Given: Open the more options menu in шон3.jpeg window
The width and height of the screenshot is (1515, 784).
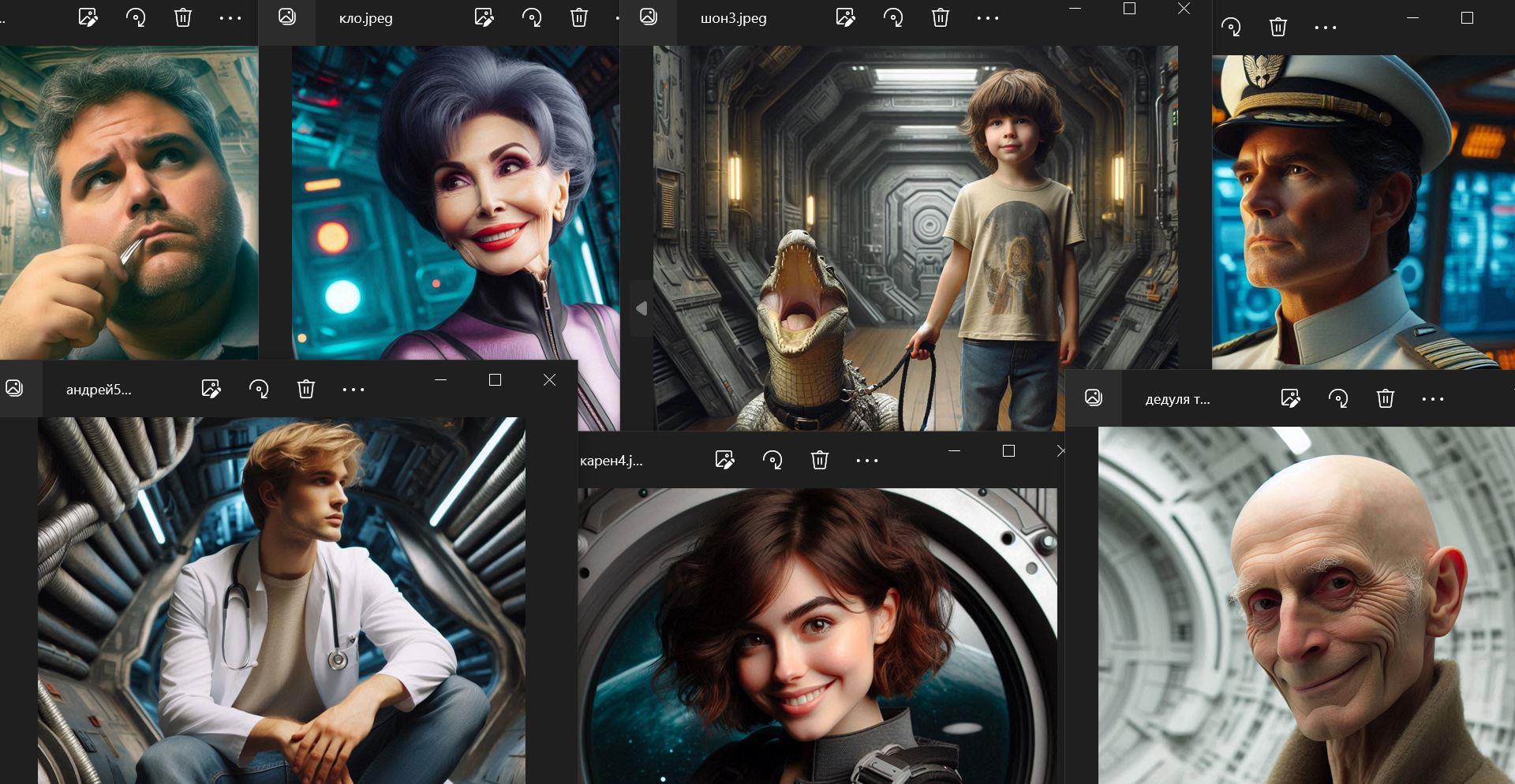Looking at the screenshot, I should coord(988,18).
